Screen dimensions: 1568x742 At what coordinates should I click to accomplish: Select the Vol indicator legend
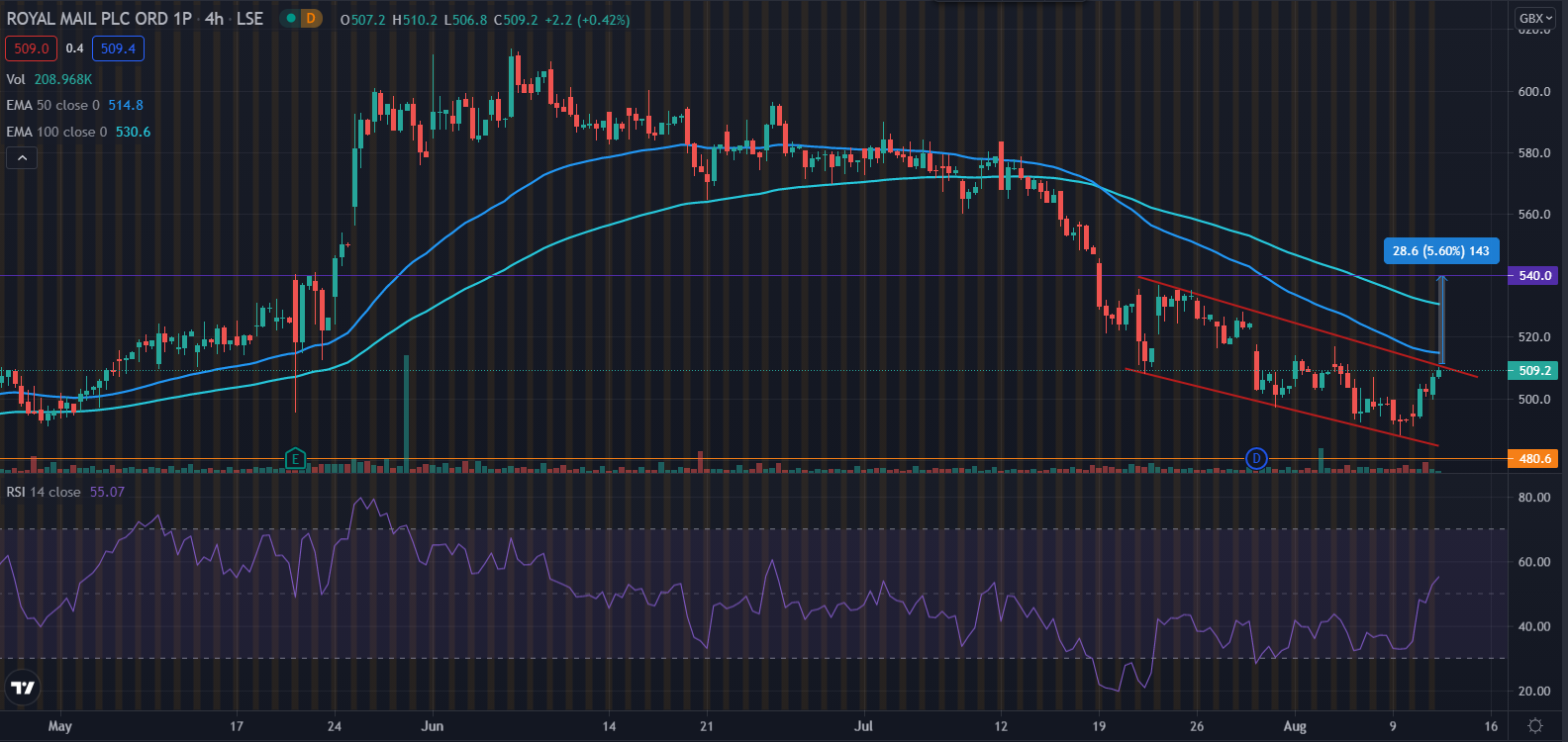16,79
